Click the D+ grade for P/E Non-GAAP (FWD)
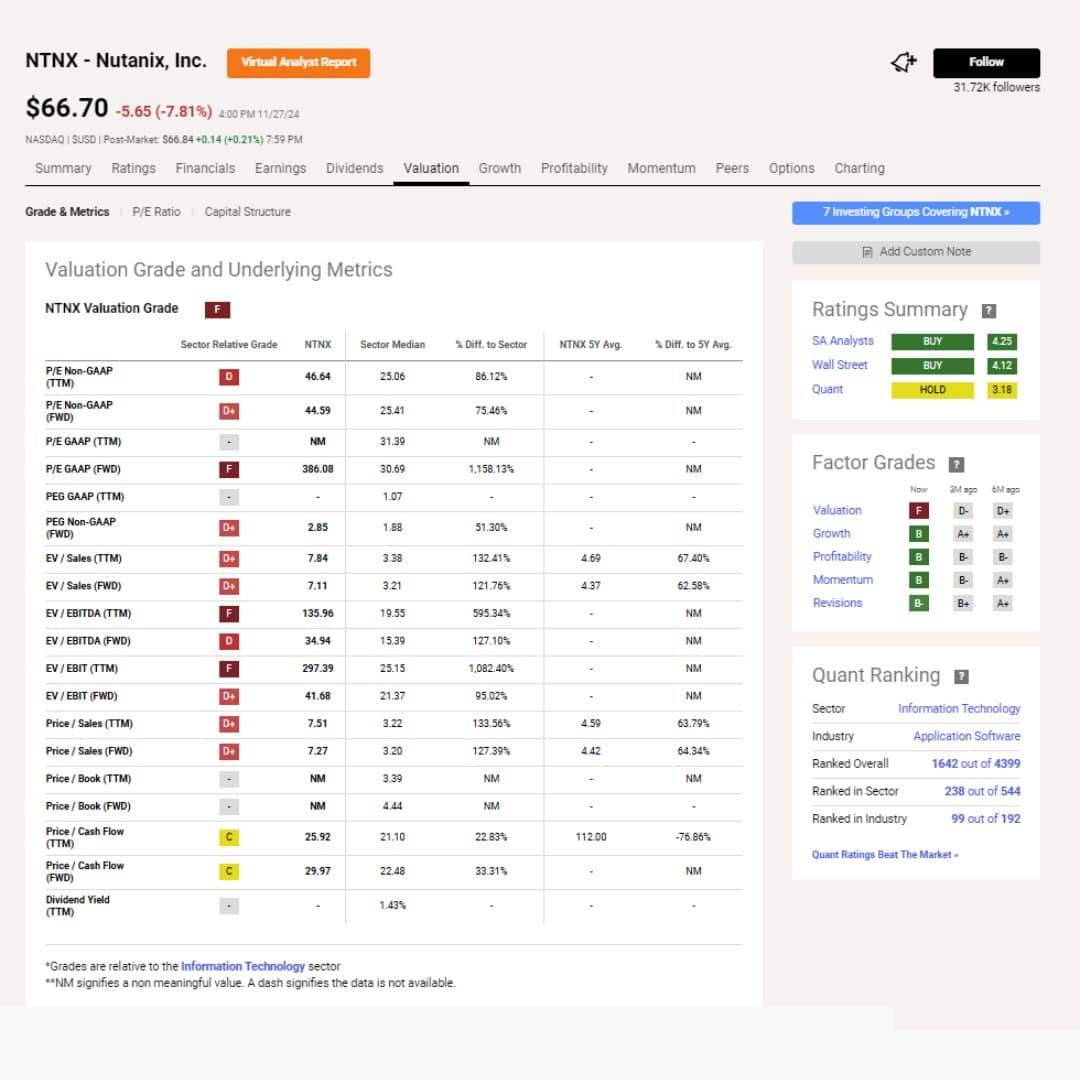This screenshot has width=1080, height=1080. coord(229,411)
